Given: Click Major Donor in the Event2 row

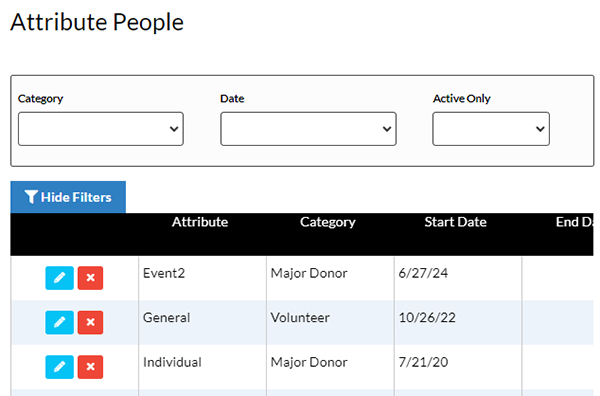Looking at the screenshot, I should [309, 273].
